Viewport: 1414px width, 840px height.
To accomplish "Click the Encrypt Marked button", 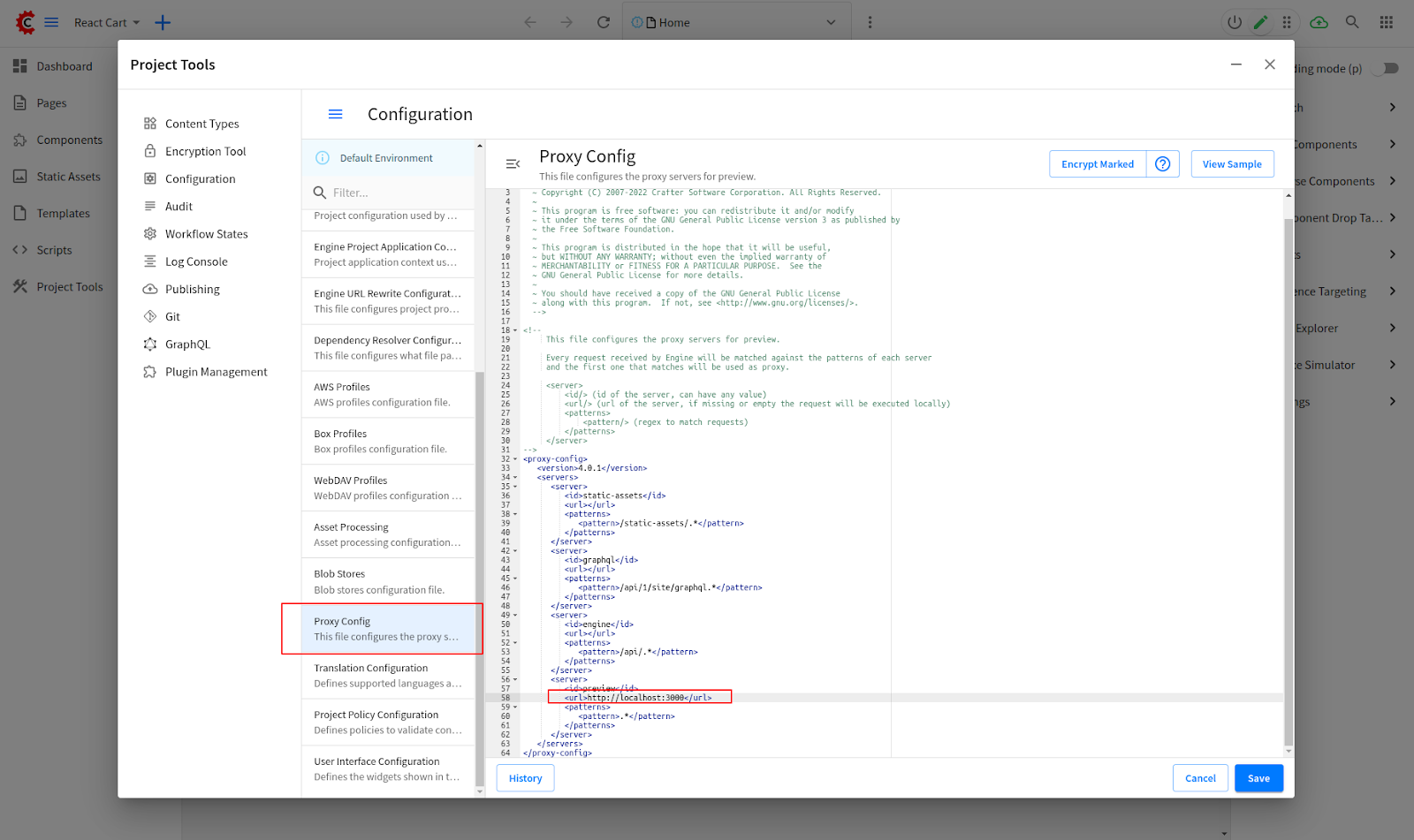I will (1098, 164).
